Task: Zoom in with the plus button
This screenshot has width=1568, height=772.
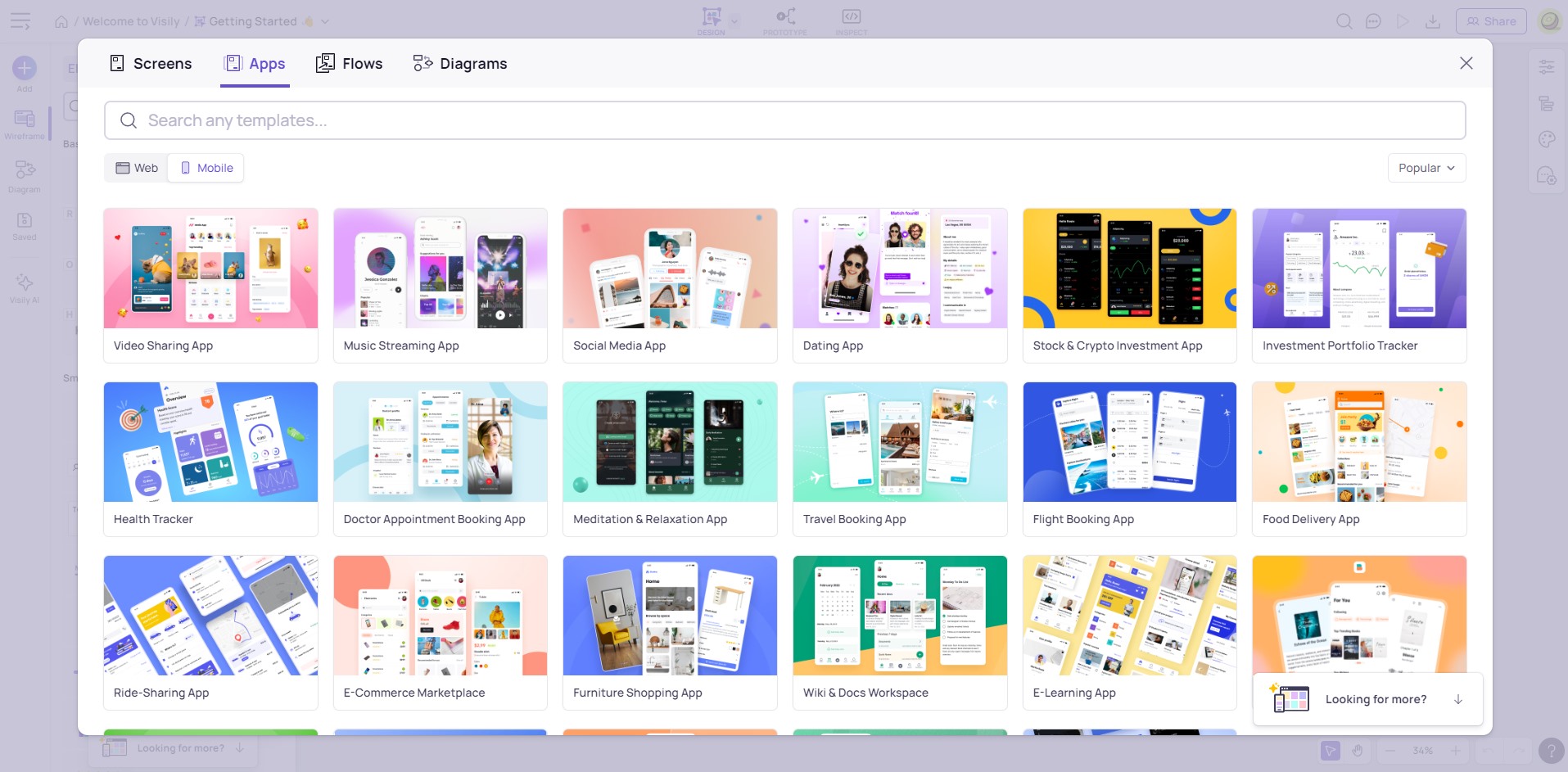Action: (x=1455, y=751)
